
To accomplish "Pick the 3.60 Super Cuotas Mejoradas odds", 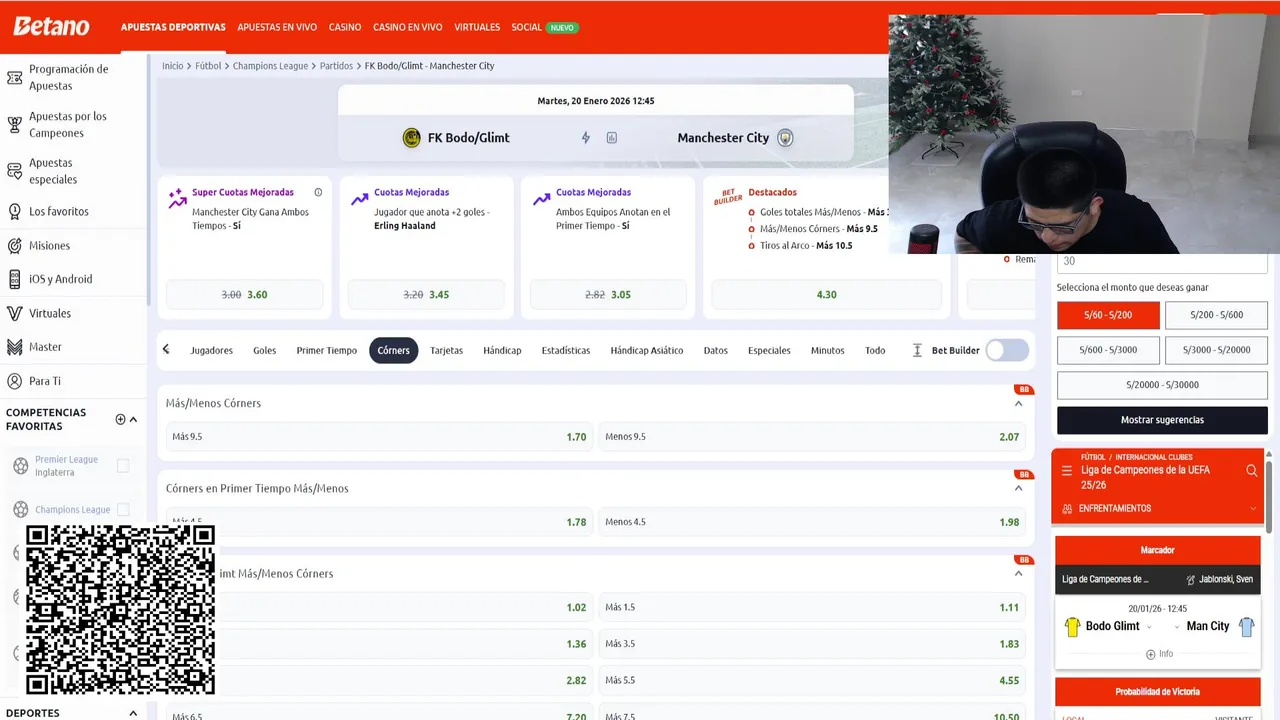I will click(x=244, y=295).
